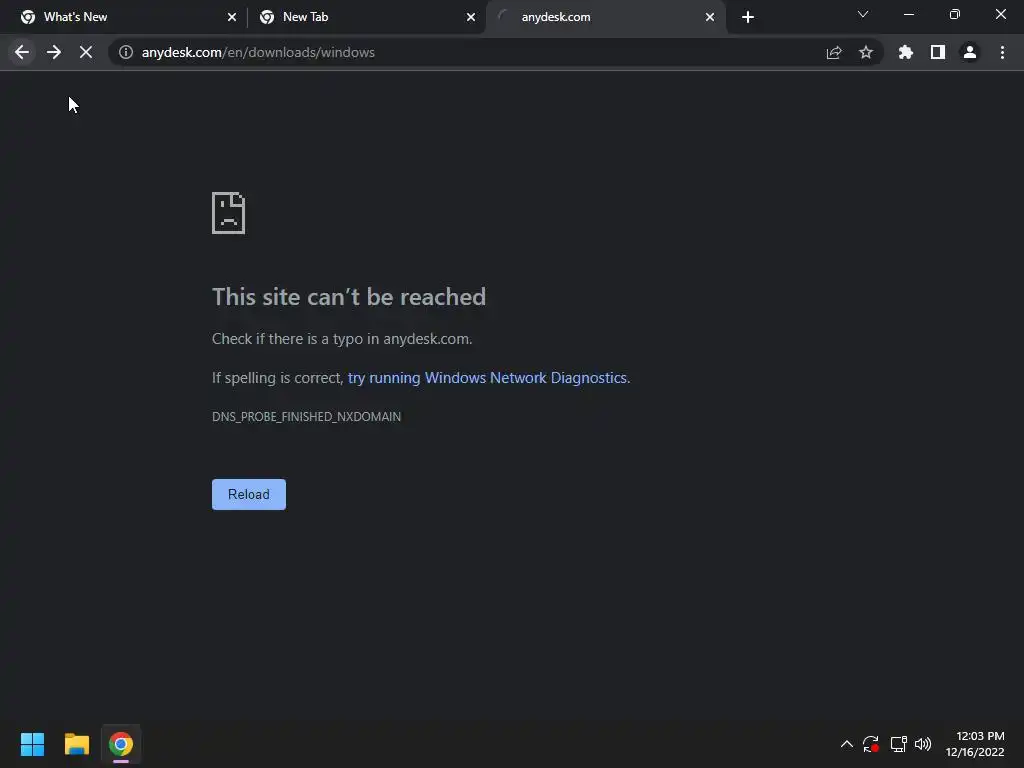Bookmark this tab with the star

click(x=866, y=52)
